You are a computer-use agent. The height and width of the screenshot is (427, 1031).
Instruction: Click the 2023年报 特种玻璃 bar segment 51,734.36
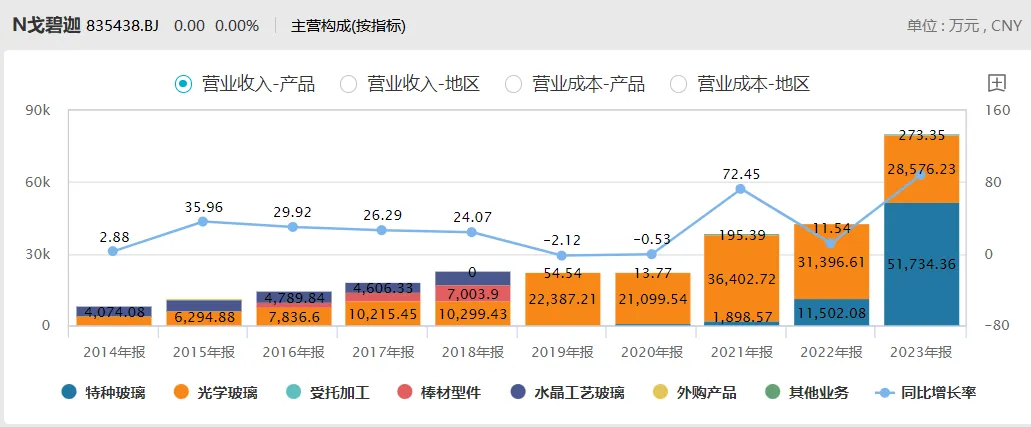[921, 264]
